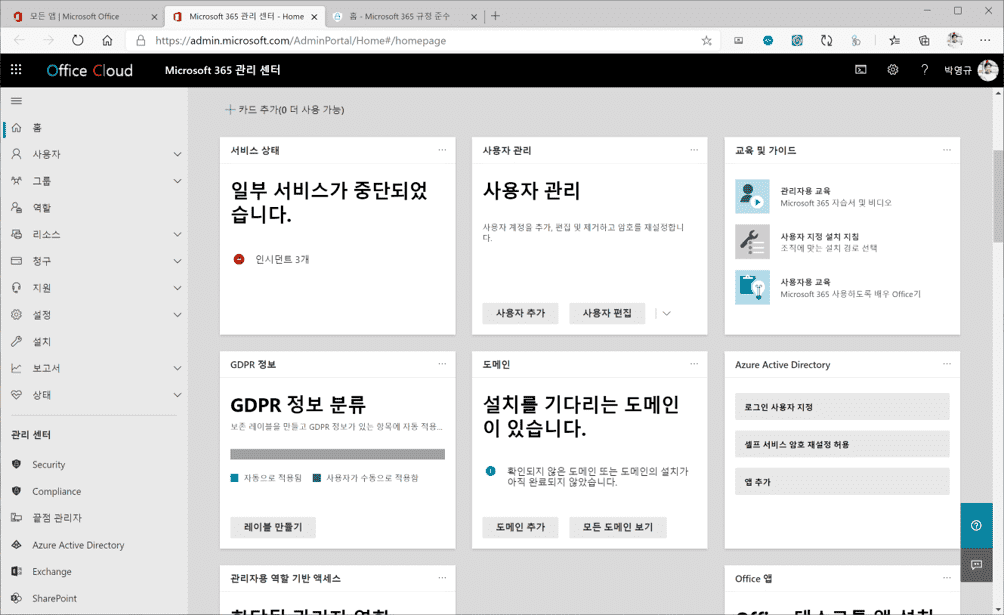Open browser more options ellipsis

[x=985, y=40]
